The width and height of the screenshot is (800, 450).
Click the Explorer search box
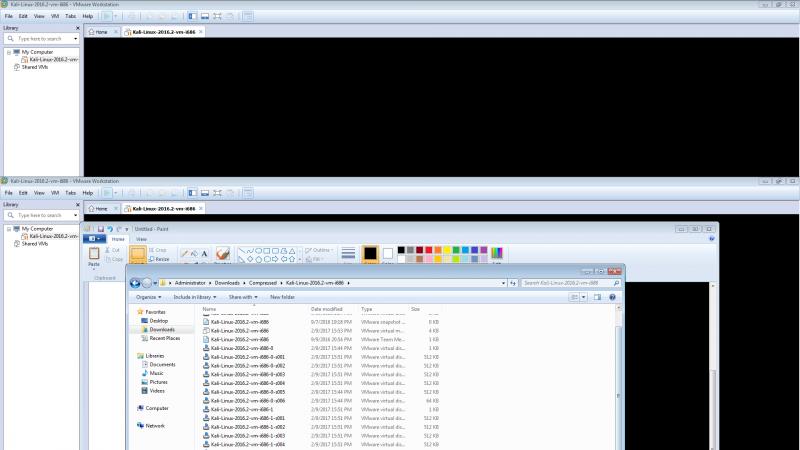point(571,283)
